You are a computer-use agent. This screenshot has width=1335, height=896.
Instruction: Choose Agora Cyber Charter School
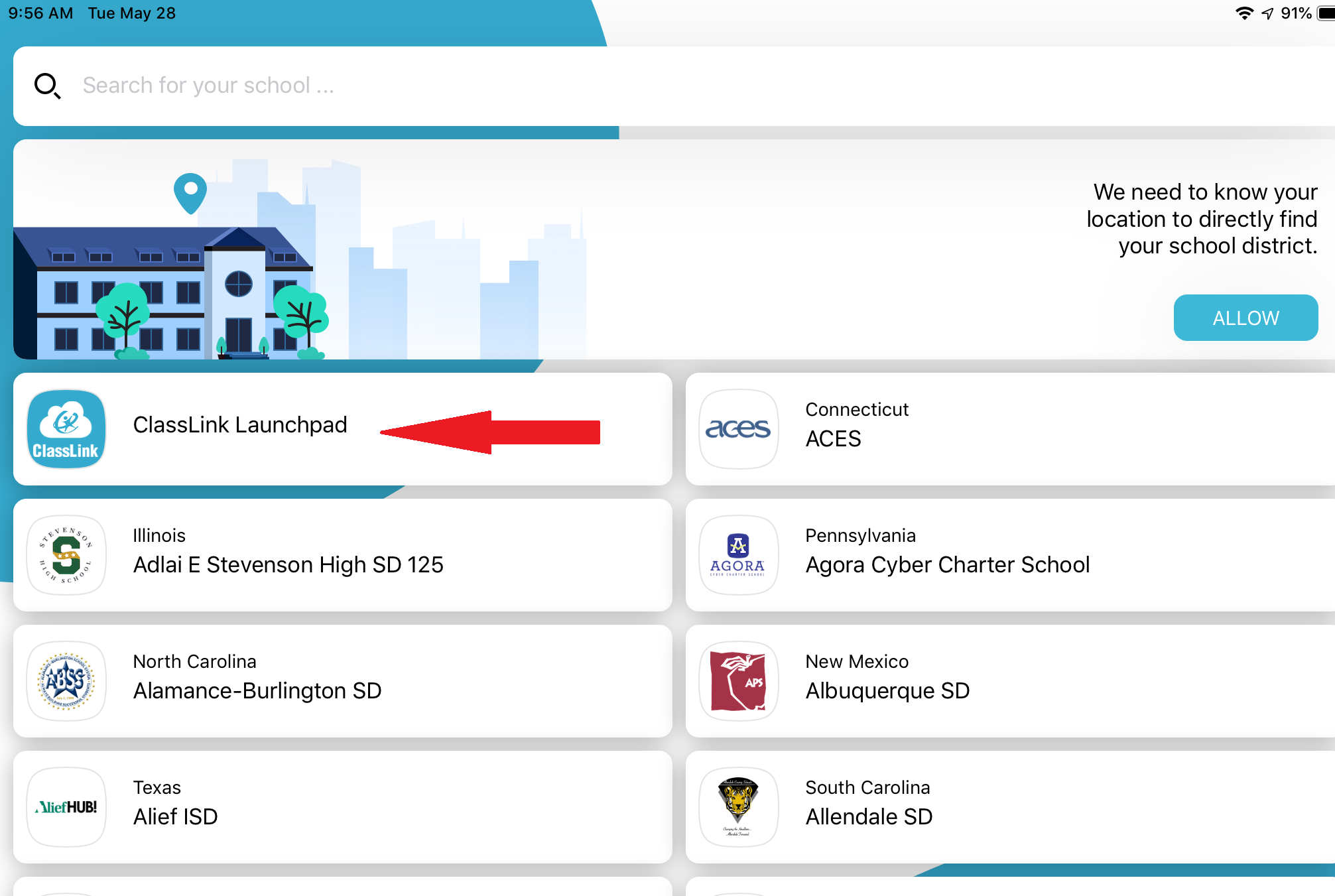(x=1010, y=555)
